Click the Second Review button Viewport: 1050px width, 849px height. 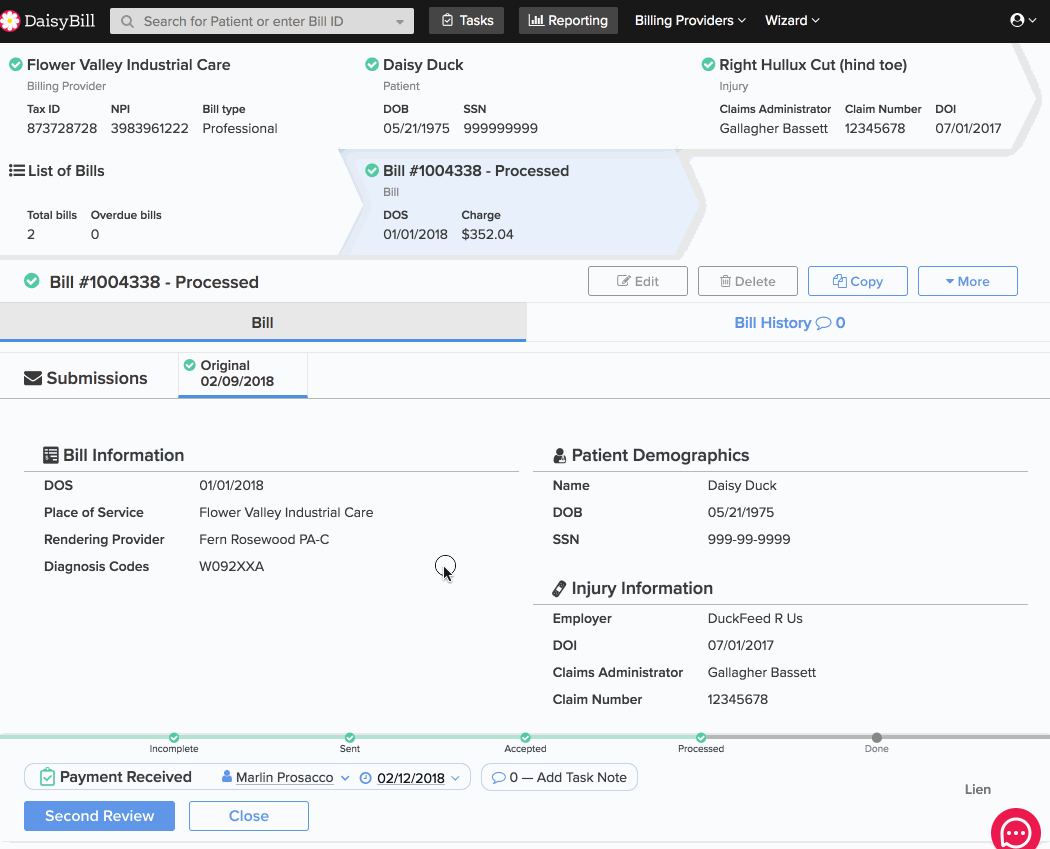click(x=99, y=816)
